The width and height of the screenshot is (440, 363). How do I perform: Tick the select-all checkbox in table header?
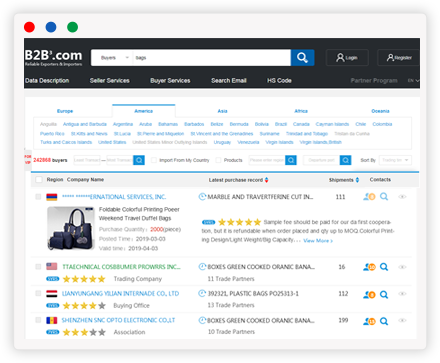(39, 180)
